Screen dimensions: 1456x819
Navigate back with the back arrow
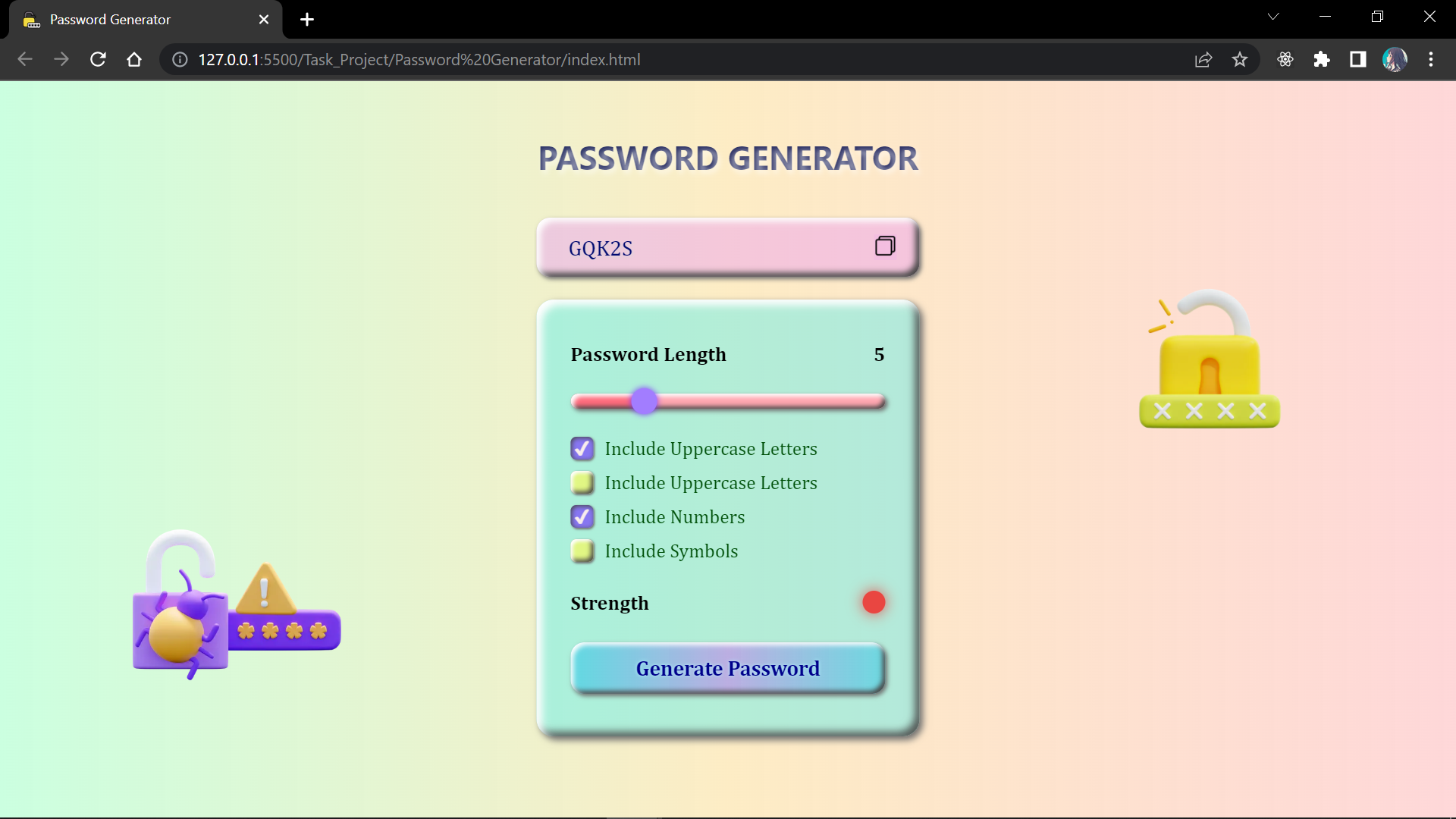[x=25, y=59]
